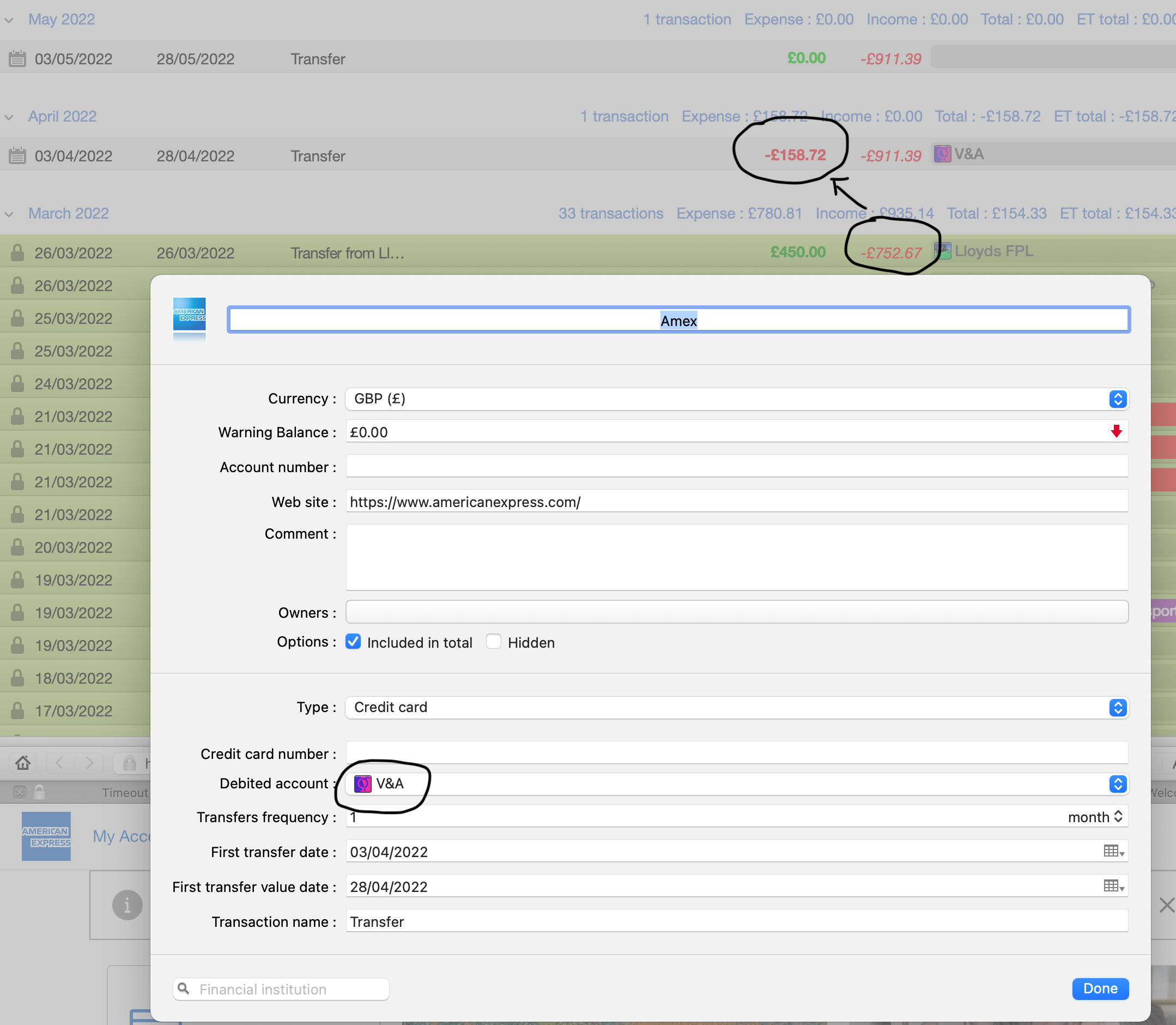Click the My Account link on the webpage
1176x1025 pixels.
(121, 836)
